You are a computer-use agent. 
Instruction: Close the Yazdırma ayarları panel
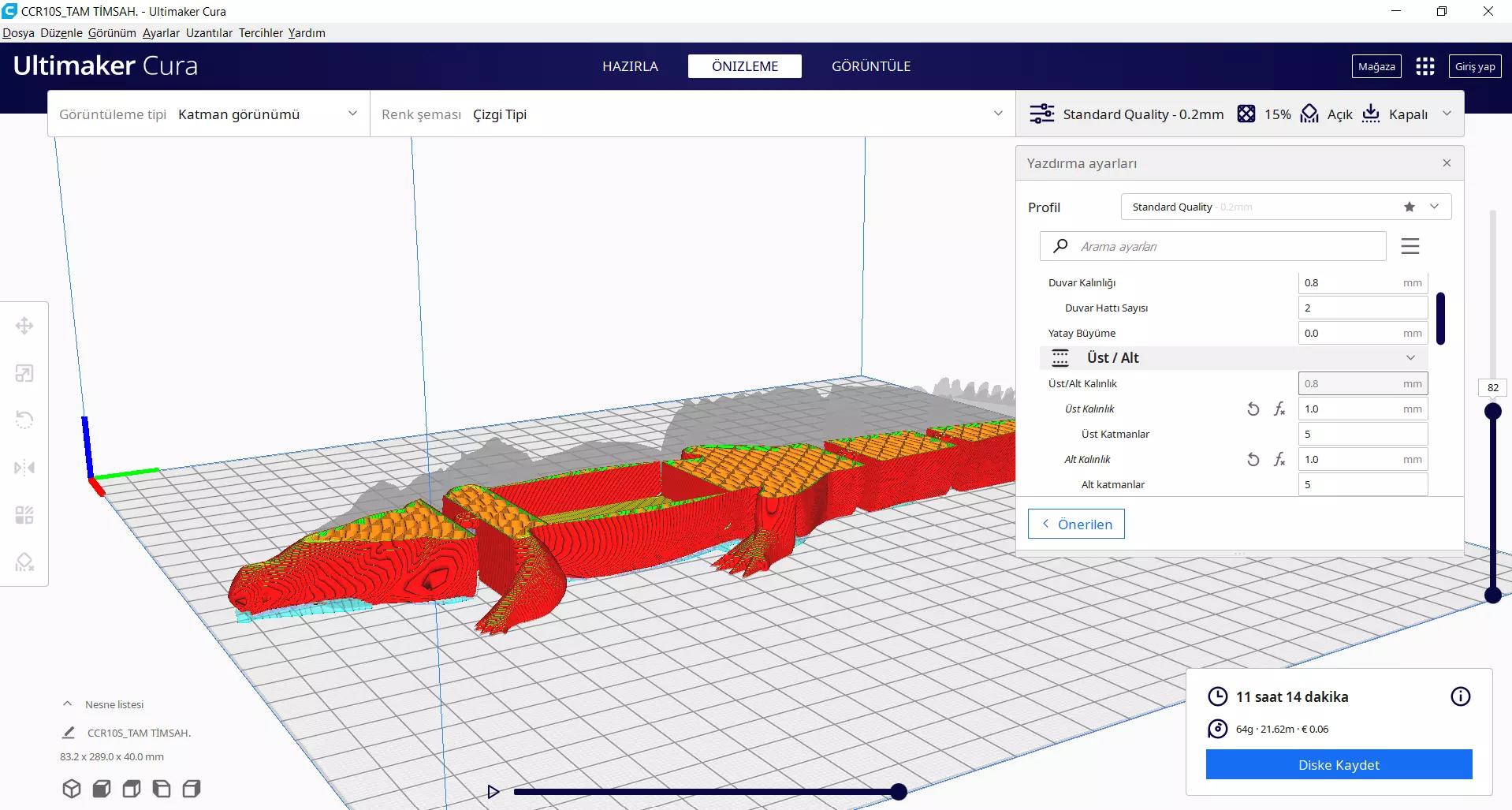(1447, 163)
